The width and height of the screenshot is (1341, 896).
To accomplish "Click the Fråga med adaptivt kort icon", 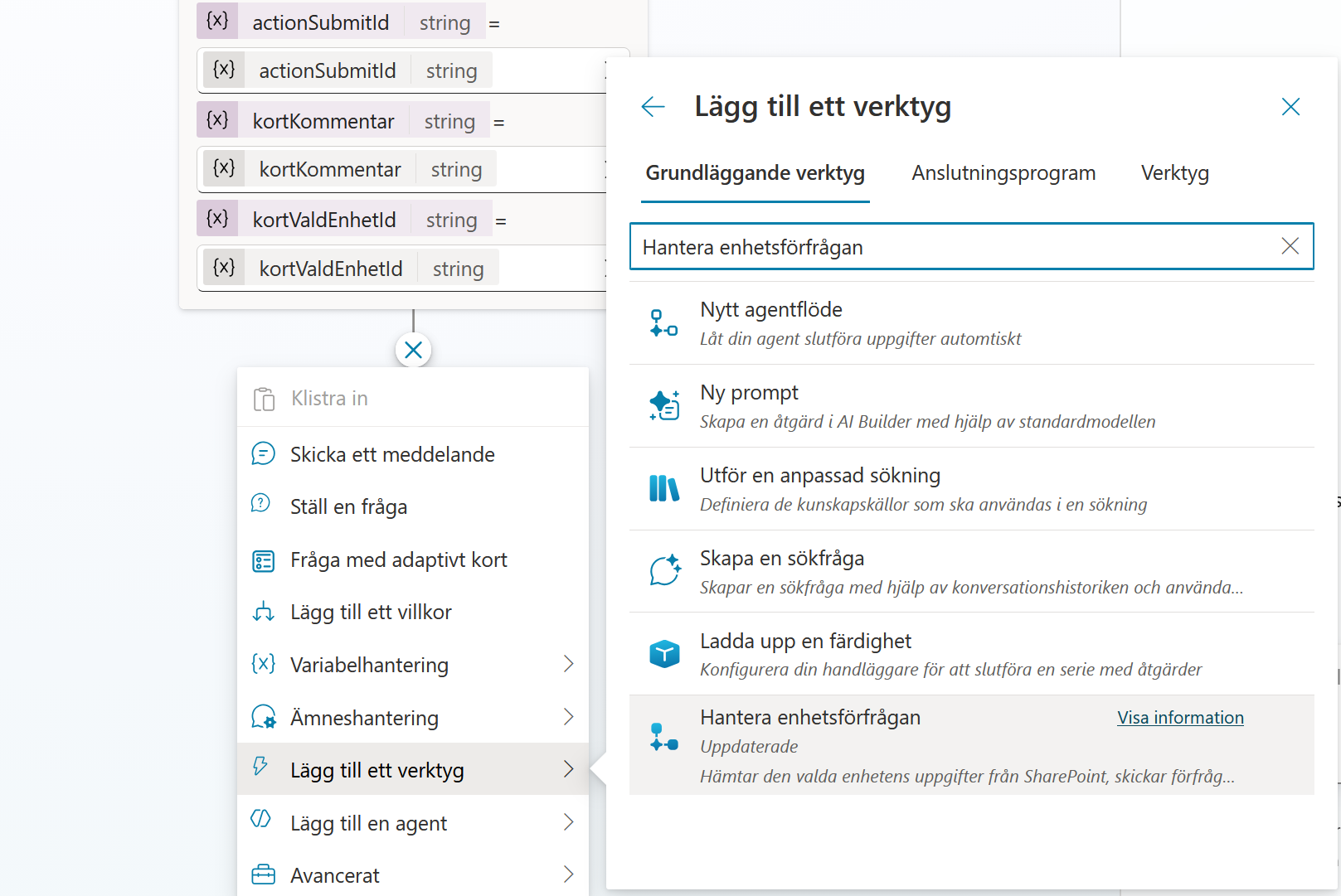I will [x=263, y=561].
